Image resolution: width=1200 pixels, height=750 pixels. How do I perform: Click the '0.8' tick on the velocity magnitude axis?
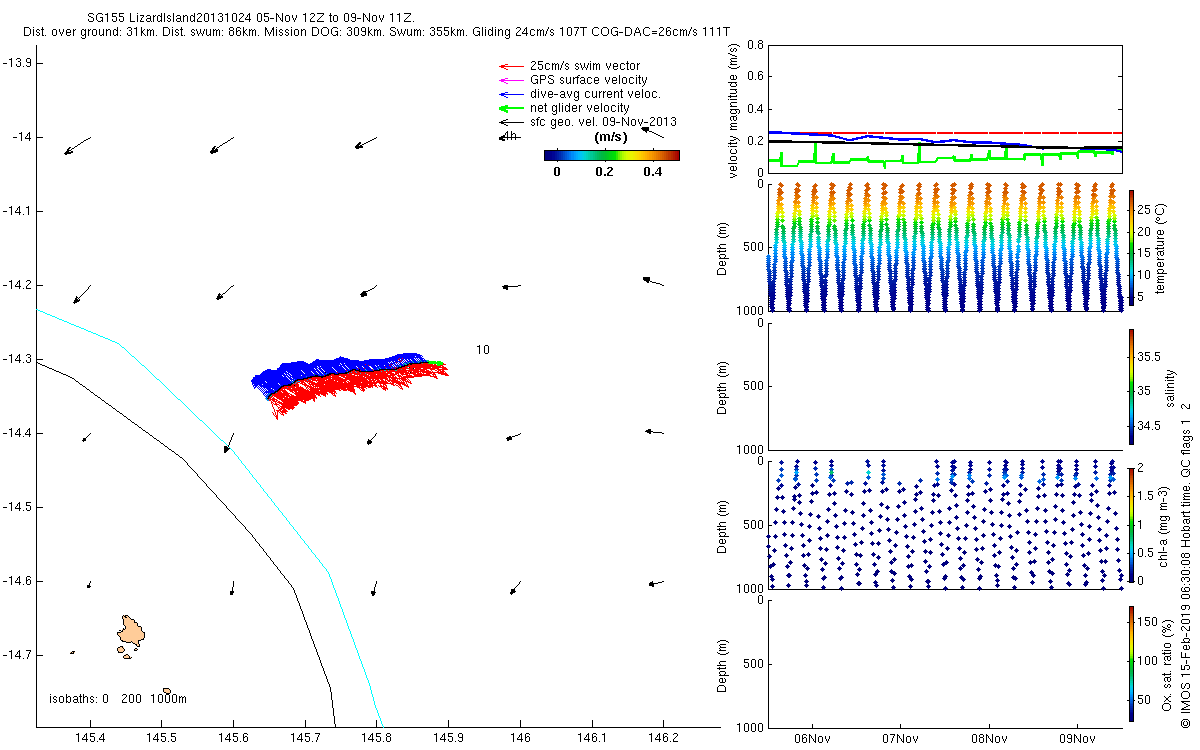click(x=757, y=46)
